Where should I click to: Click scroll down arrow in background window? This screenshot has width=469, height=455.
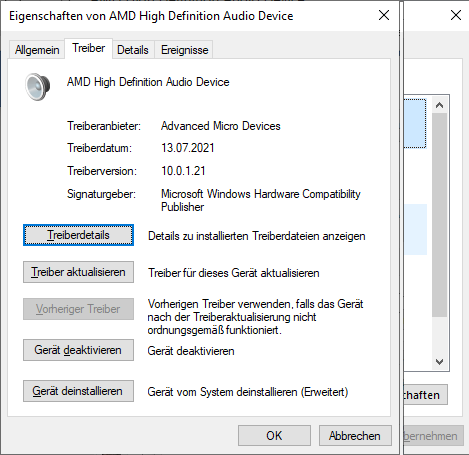tap(440, 362)
